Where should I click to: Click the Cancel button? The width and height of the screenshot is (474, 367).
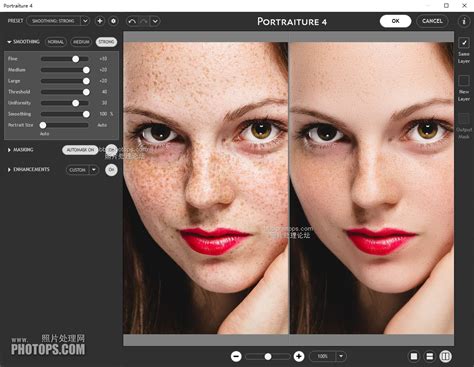[x=432, y=21]
